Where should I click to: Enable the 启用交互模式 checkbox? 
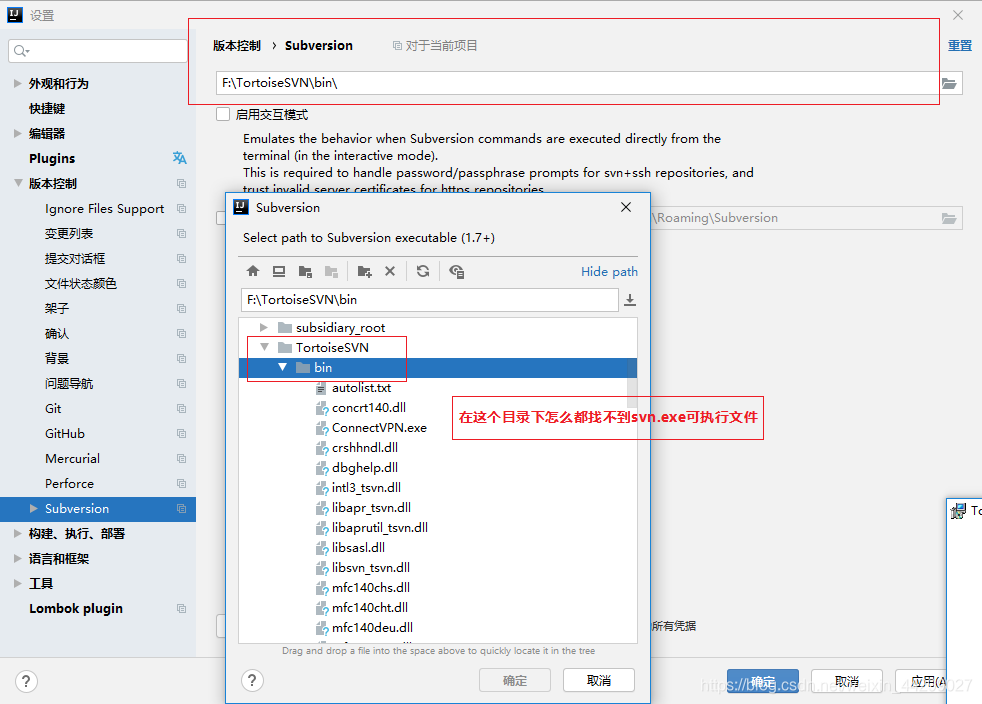[x=223, y=114]
